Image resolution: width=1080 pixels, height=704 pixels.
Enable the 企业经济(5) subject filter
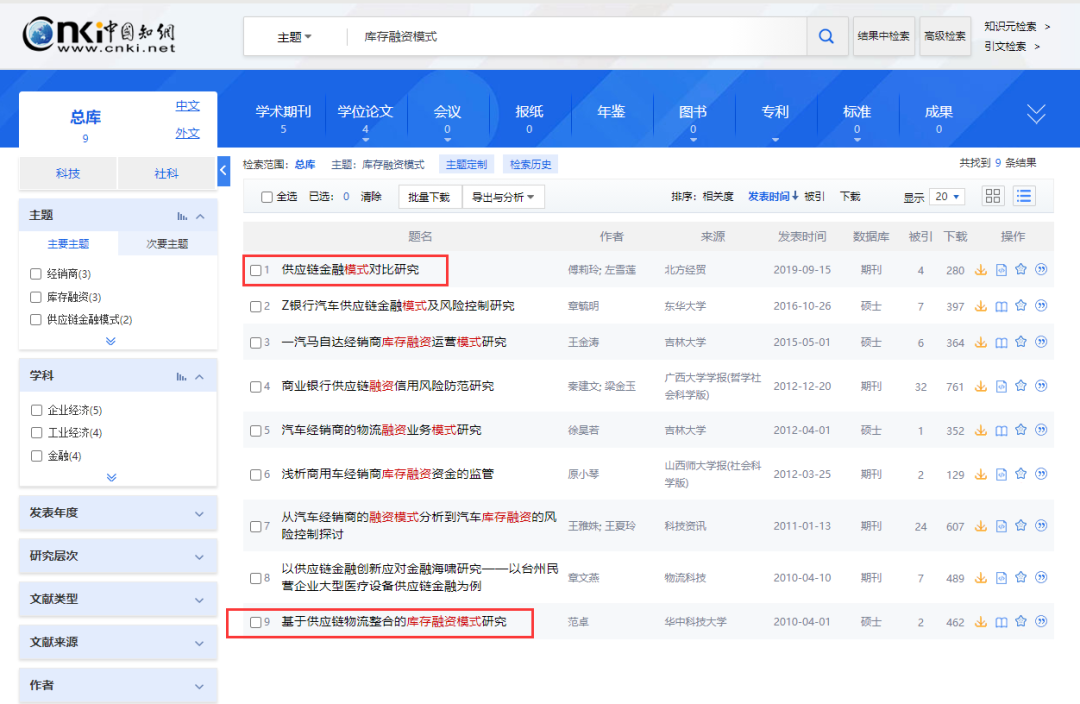pos(37,410)
